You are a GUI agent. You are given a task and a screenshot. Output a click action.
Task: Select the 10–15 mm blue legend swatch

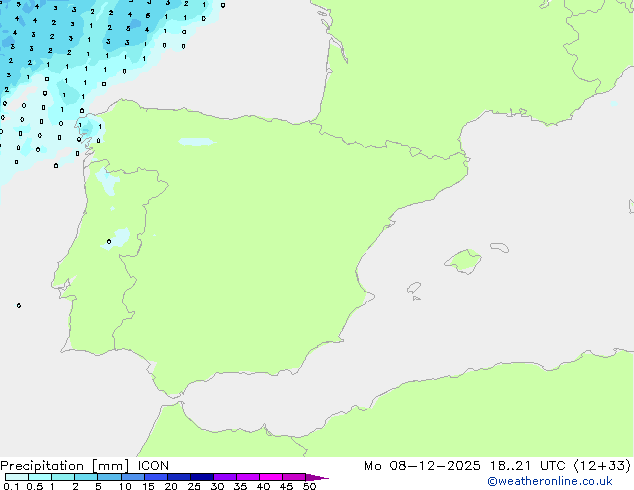tap(133, 477)
